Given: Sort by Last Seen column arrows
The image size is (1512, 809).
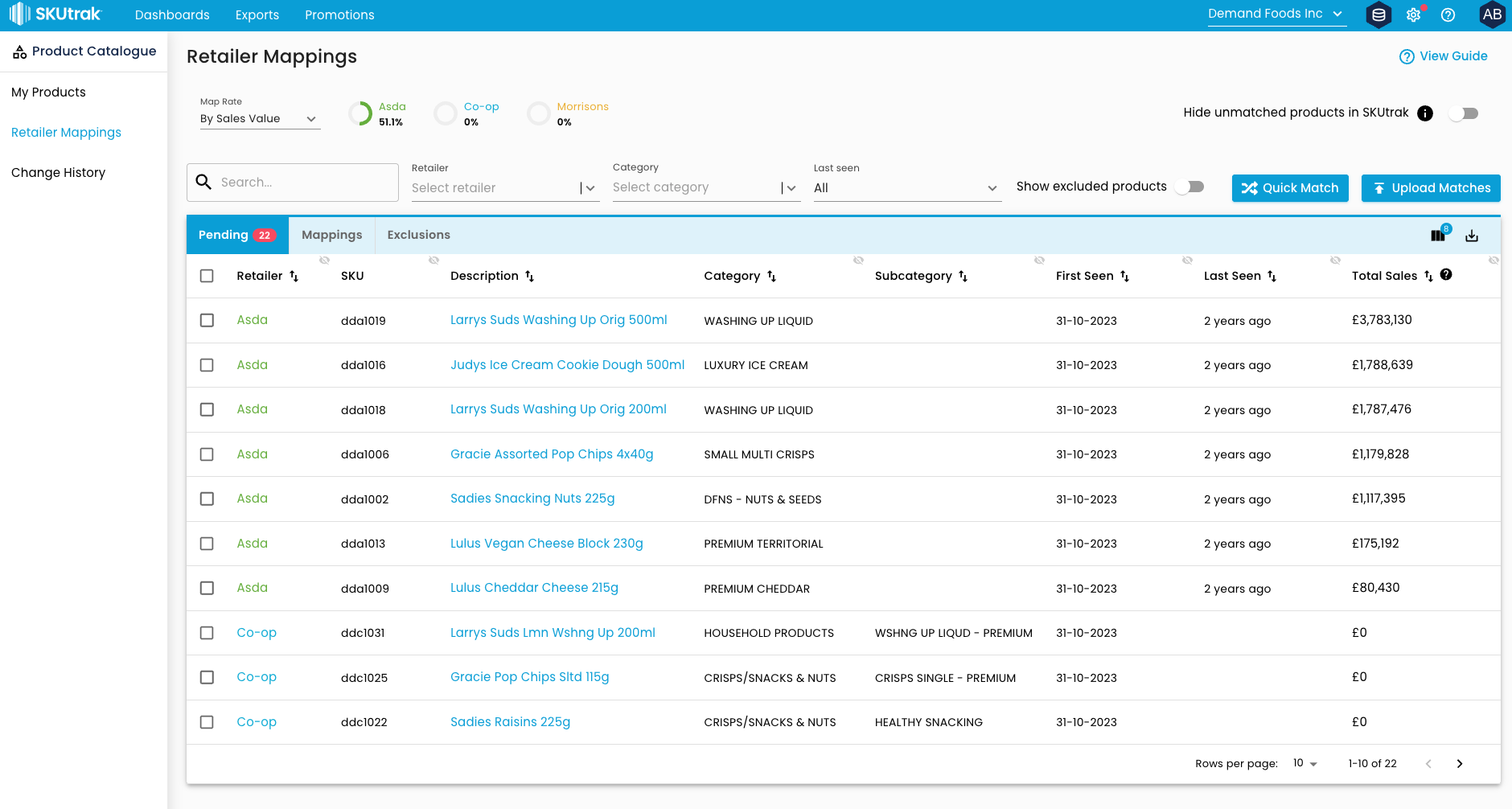Looking at the screenshot, I should coord(1272,276).
